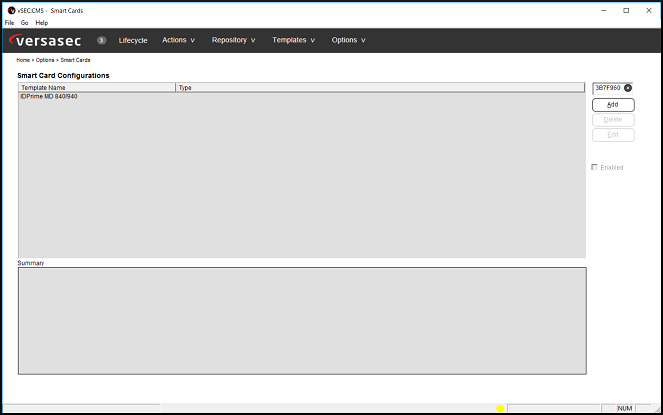Click the Versasec logo
This screenshot has height=415, width=663.
(x=45, y=40)
